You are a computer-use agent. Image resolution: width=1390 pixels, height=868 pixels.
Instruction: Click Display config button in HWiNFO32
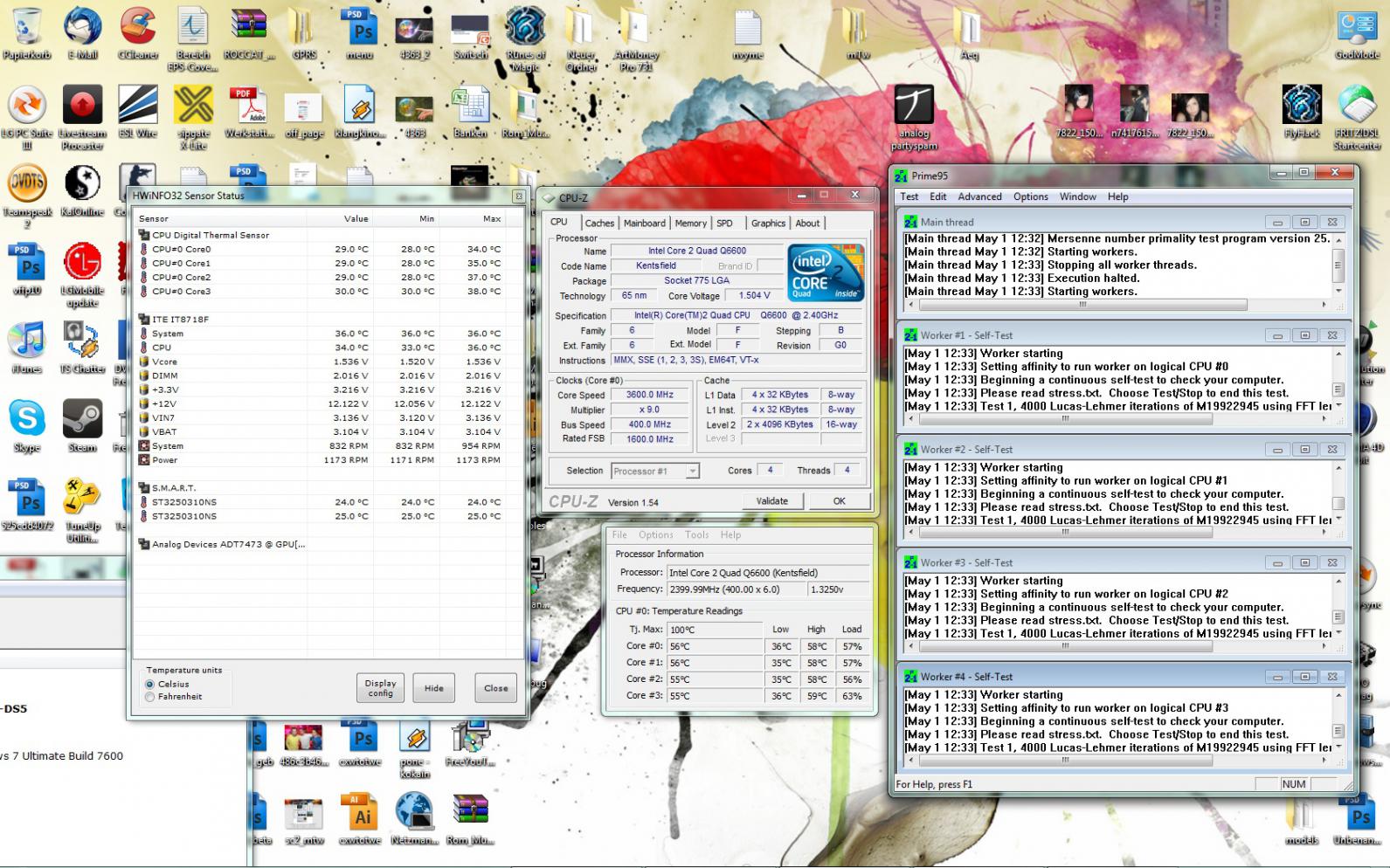click(380, 688)
